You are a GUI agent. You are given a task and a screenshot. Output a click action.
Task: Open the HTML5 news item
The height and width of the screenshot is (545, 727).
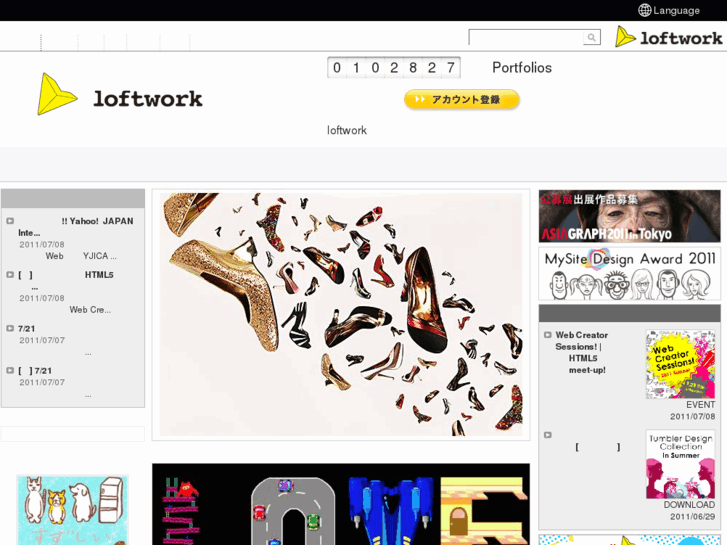66,281
